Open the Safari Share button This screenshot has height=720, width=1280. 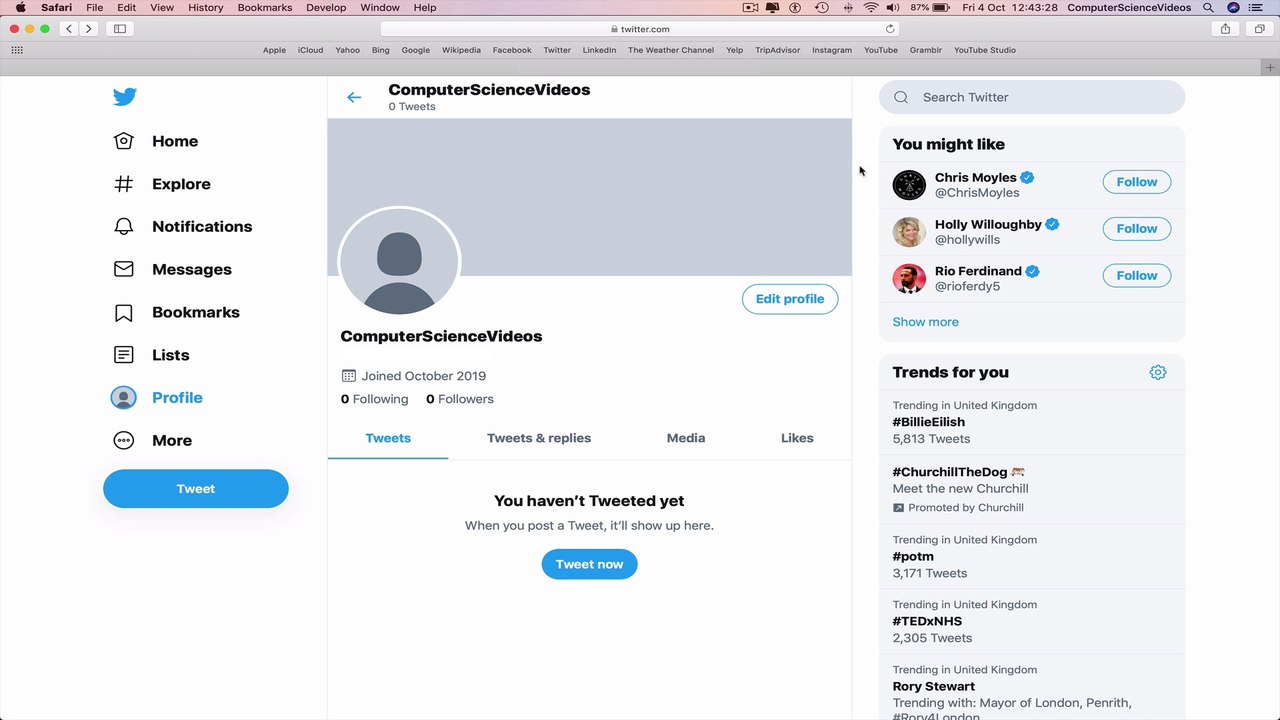1225,29
